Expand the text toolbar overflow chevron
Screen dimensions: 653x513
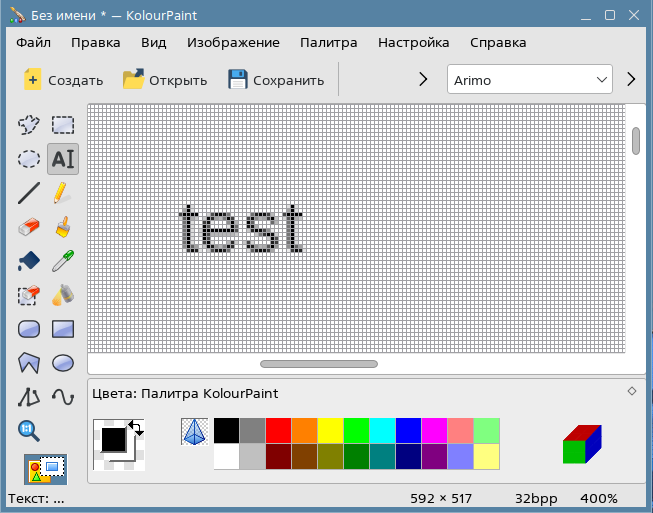point(631,80)
